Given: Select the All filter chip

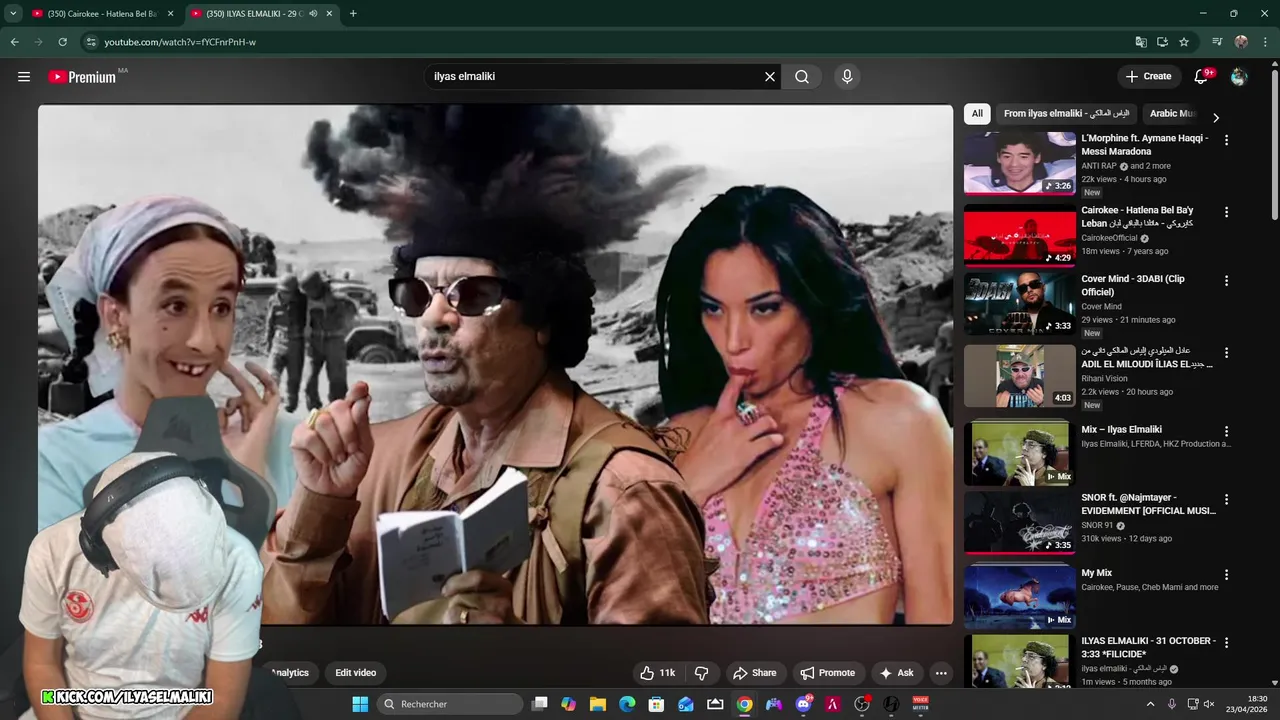Looking at the screenshot, I should [977, 113].
